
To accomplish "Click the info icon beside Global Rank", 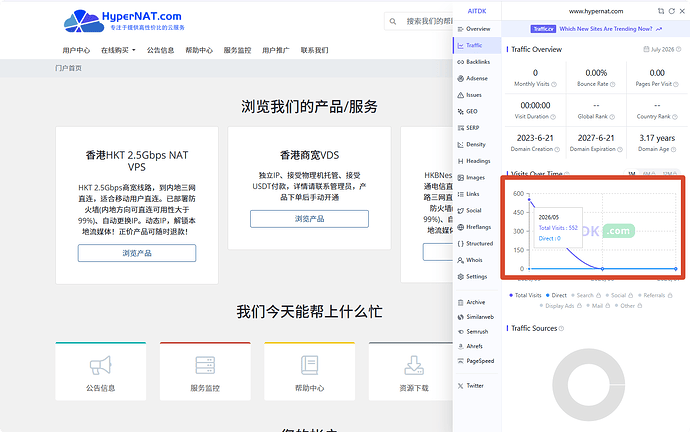I will point(612,117).
